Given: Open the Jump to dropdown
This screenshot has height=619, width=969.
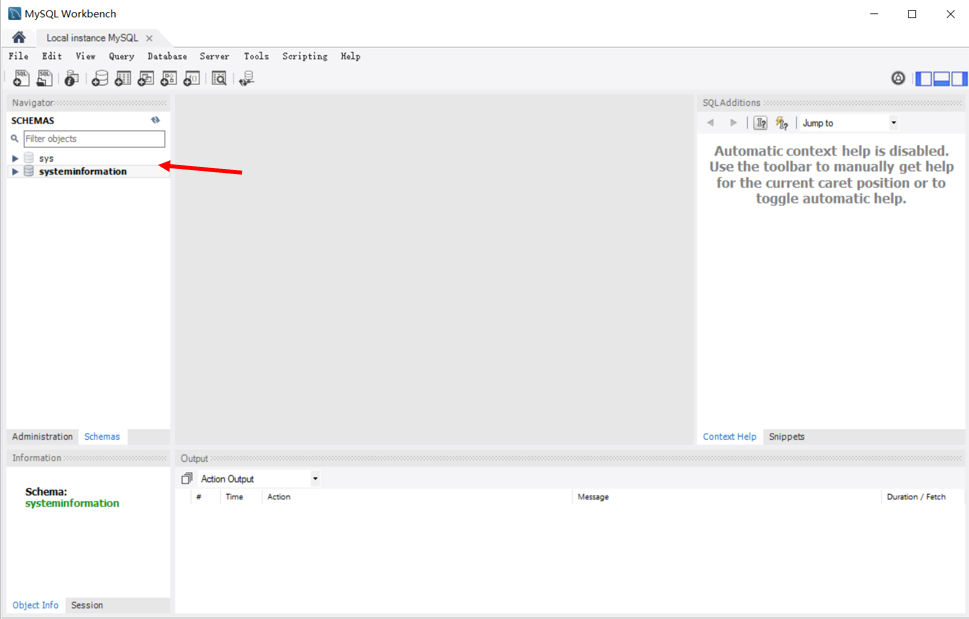Looking at the screenshot, I should click(x=894, y=123).
